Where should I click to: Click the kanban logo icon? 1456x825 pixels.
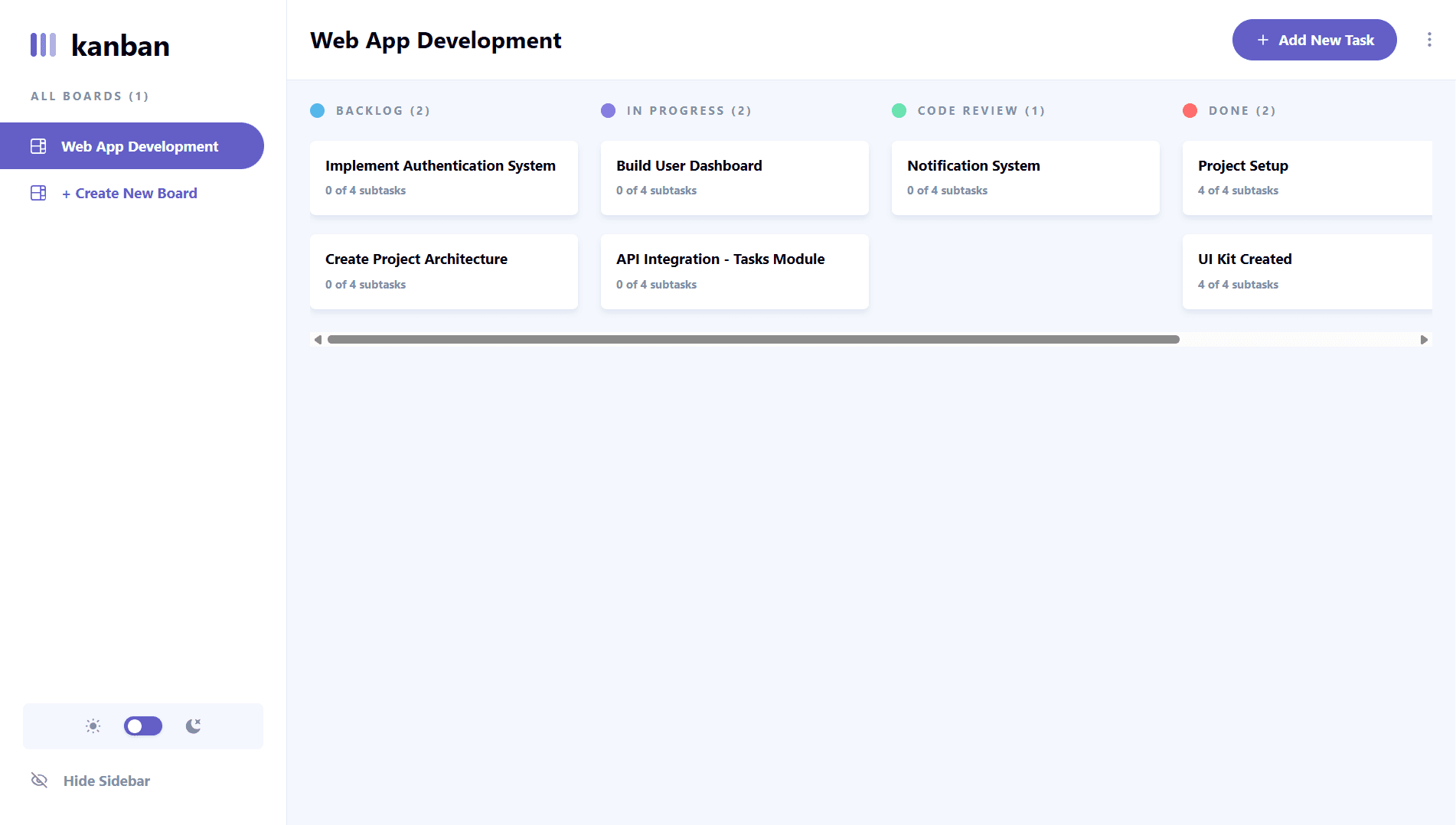point(43,45)
